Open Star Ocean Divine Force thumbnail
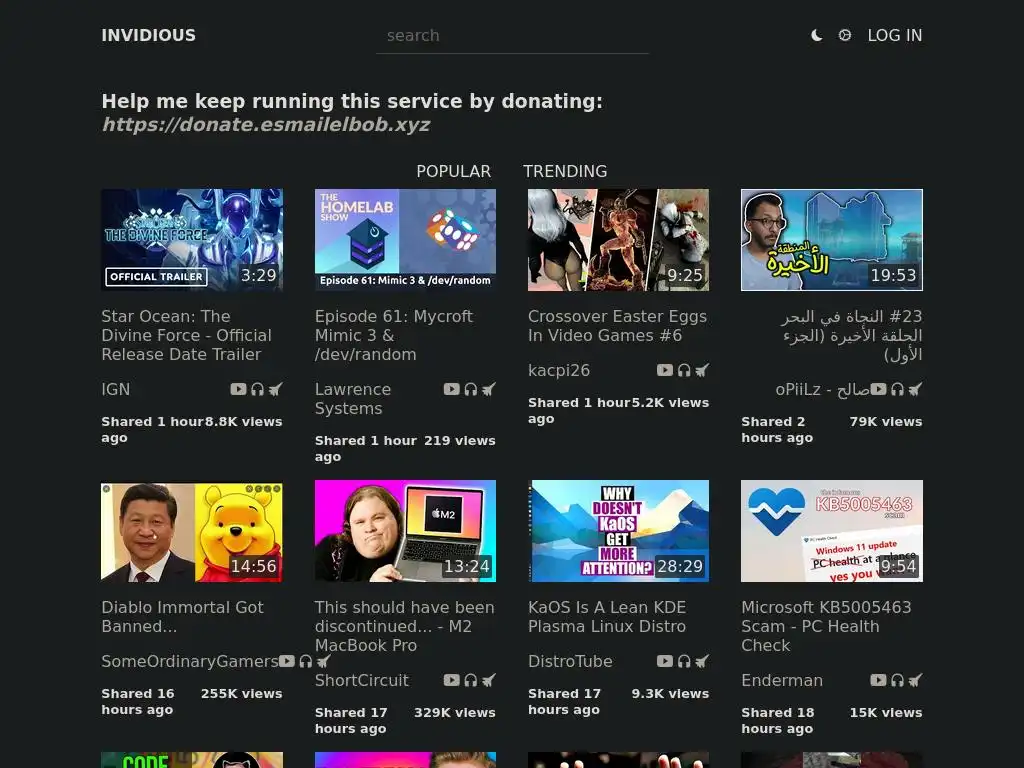Viewport: 1024px width, 768px height. click(192, 240)
